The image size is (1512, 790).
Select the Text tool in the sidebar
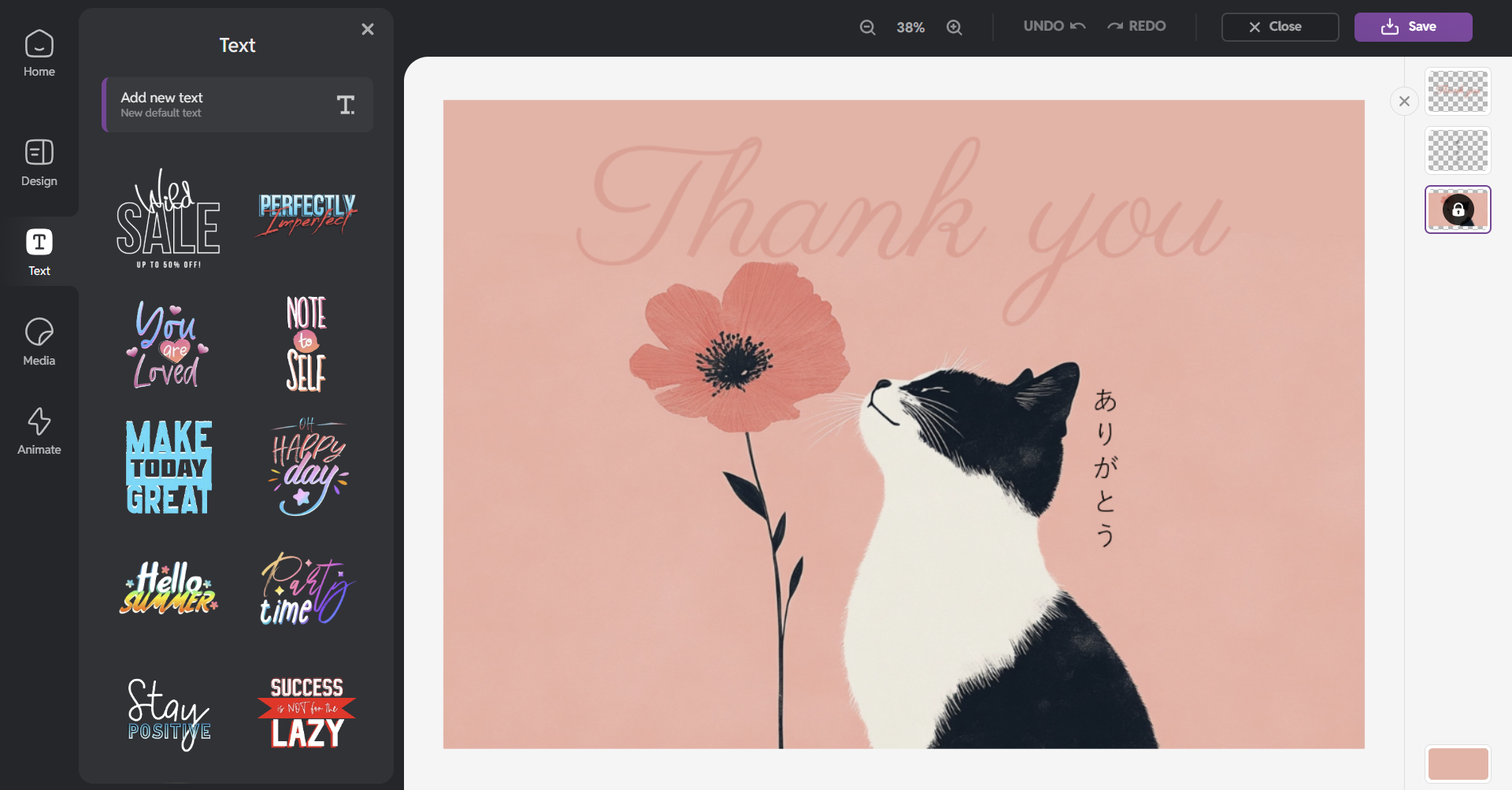point(39,252)
